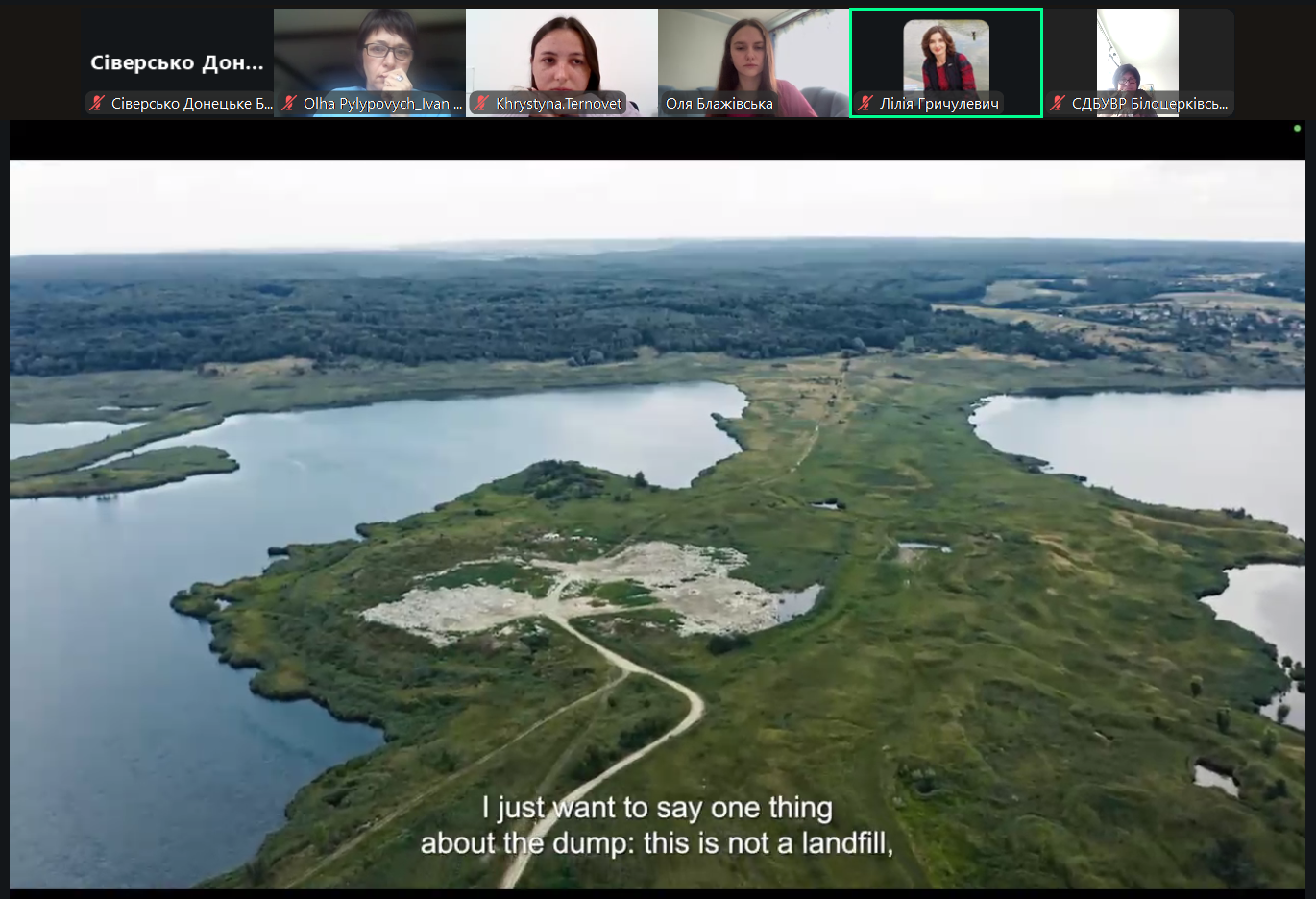Click muted mic icon beside Сіверсько Донецьке name
1316x899 pixels.
point(97,104)
